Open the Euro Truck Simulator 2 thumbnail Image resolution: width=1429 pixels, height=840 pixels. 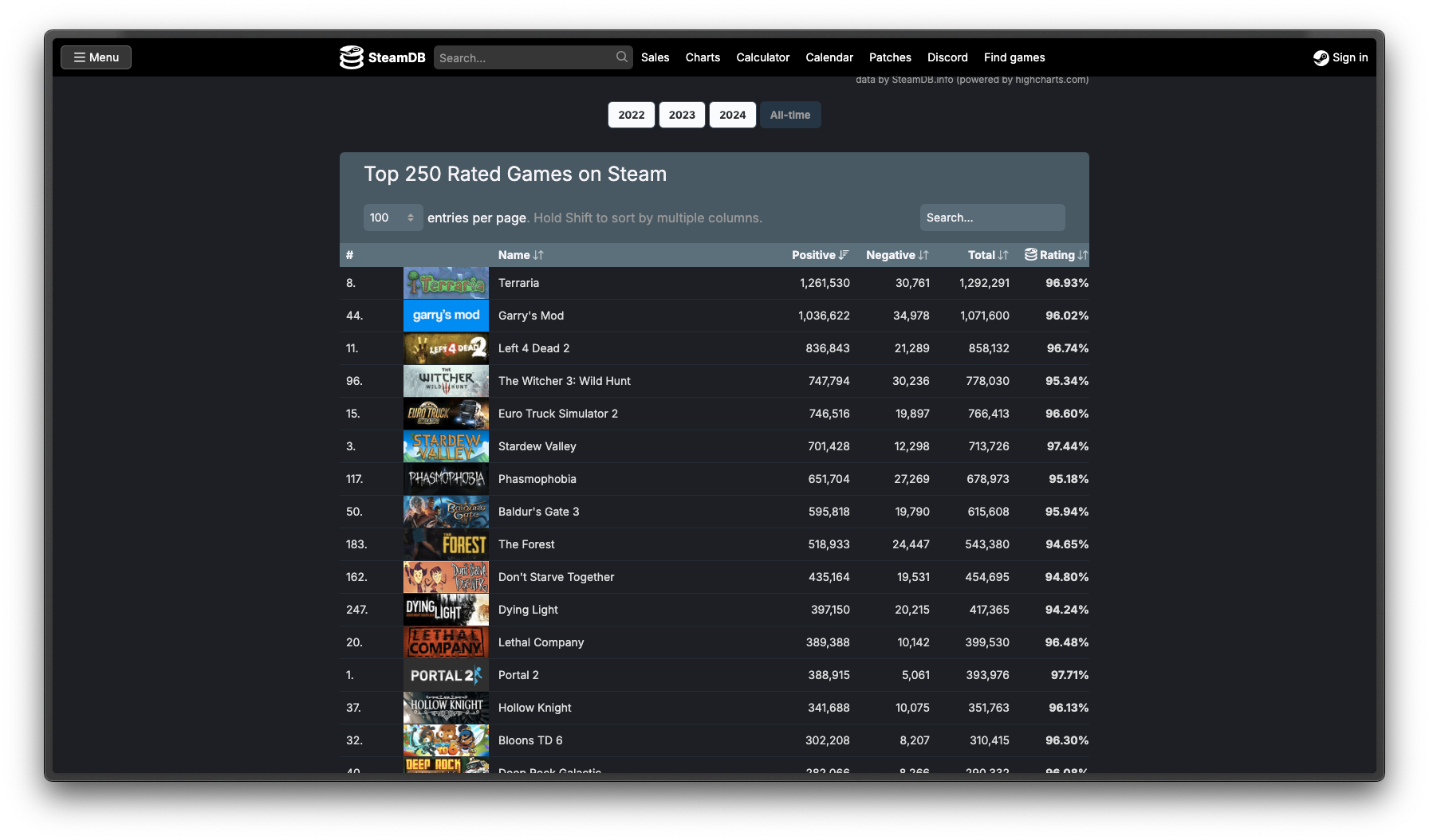[446, 414]
